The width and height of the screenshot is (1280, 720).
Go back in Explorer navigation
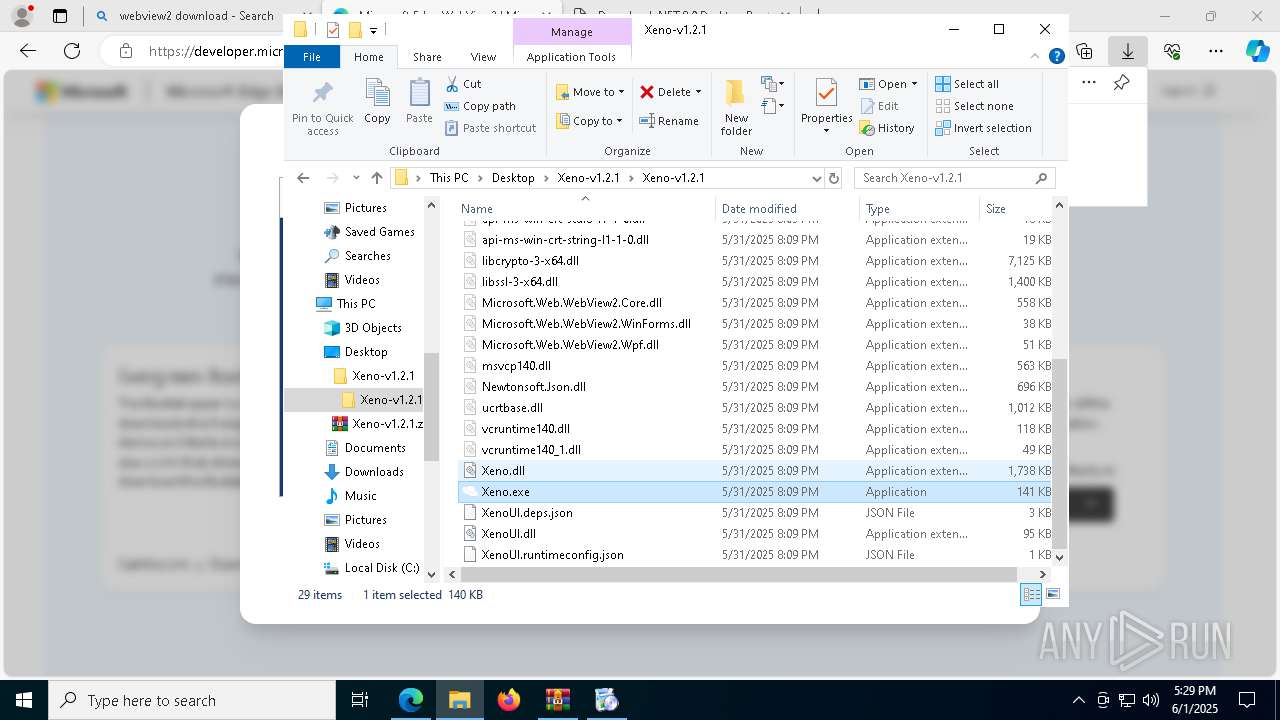(303, 178)
